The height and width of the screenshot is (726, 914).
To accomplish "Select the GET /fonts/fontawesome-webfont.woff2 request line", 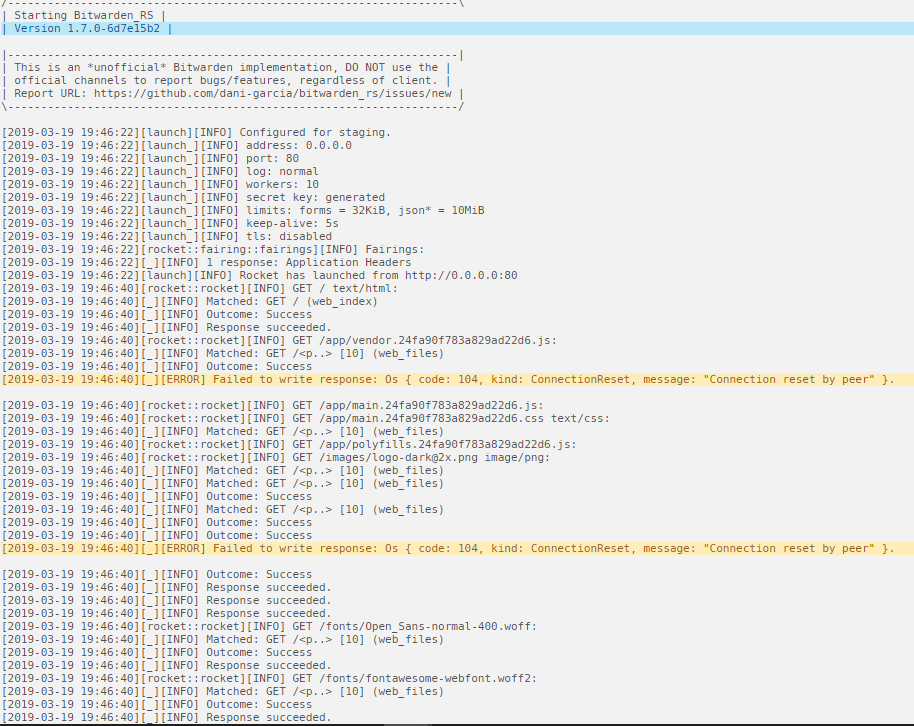I will pos(269,678).
